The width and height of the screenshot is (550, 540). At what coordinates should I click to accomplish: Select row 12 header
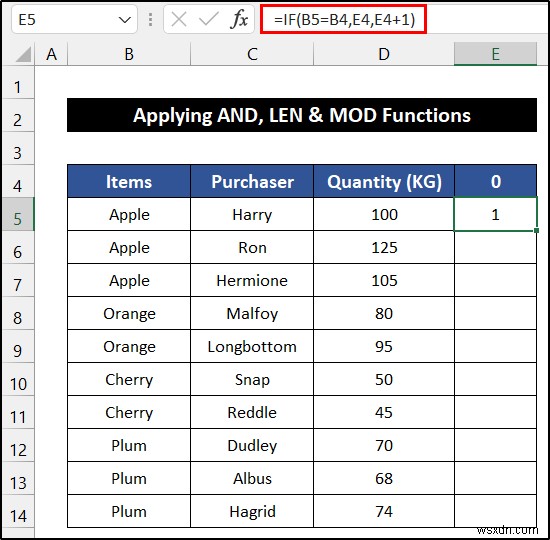18,445
